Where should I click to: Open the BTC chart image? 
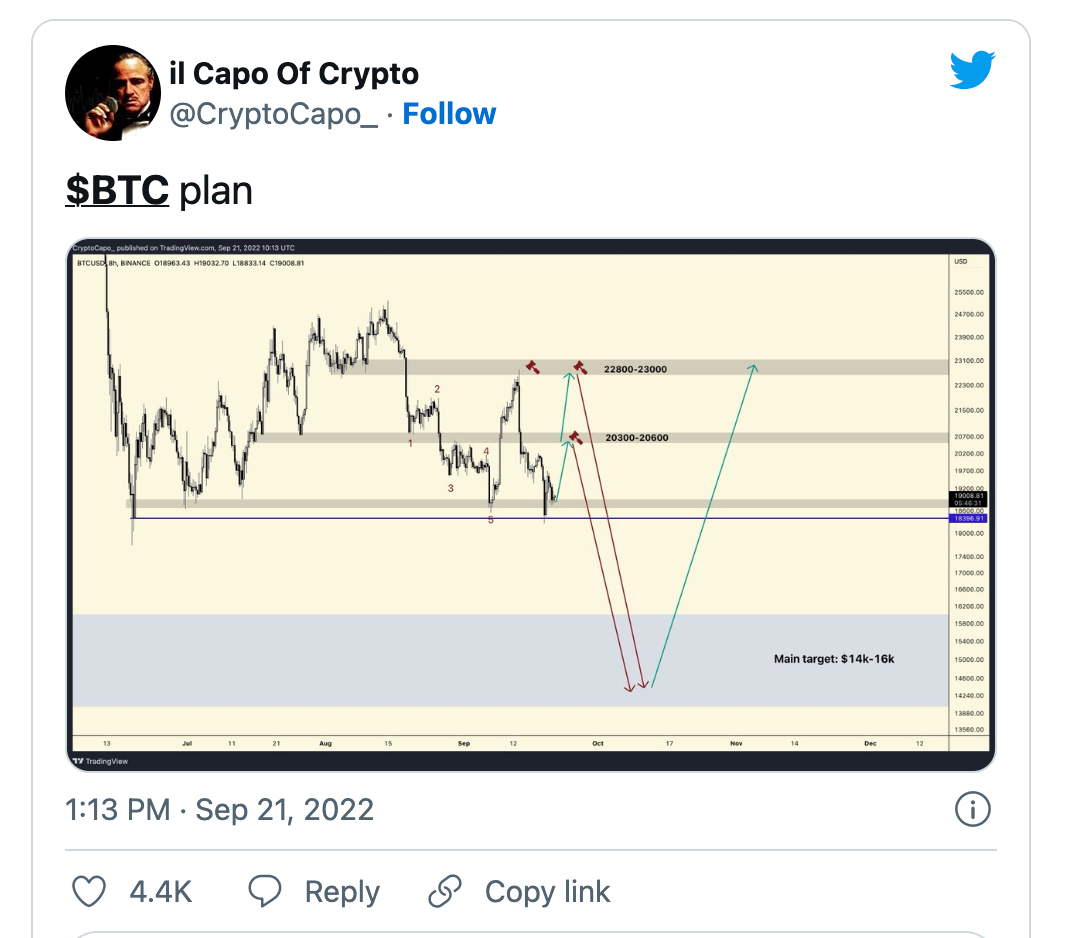(531, 505)
